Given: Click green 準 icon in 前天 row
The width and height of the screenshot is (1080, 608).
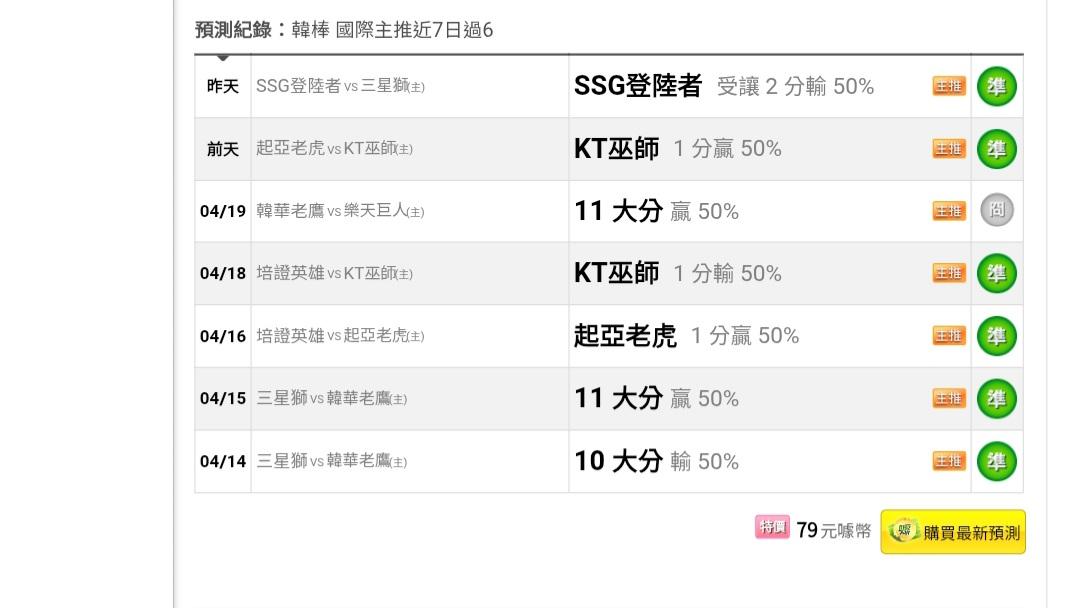Looking at the screenshot, I should [x=996, y=149].
